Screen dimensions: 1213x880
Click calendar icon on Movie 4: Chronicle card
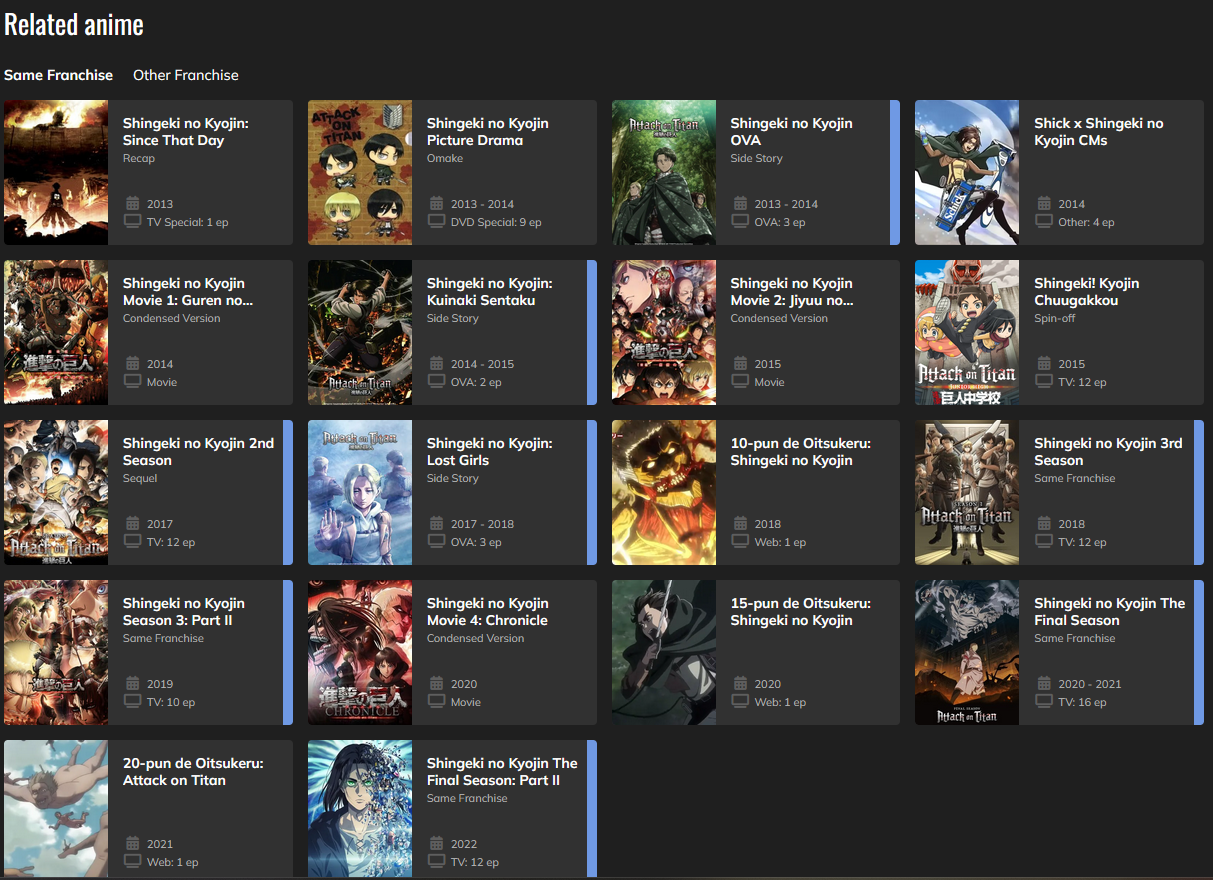click(x=436, y=683)
